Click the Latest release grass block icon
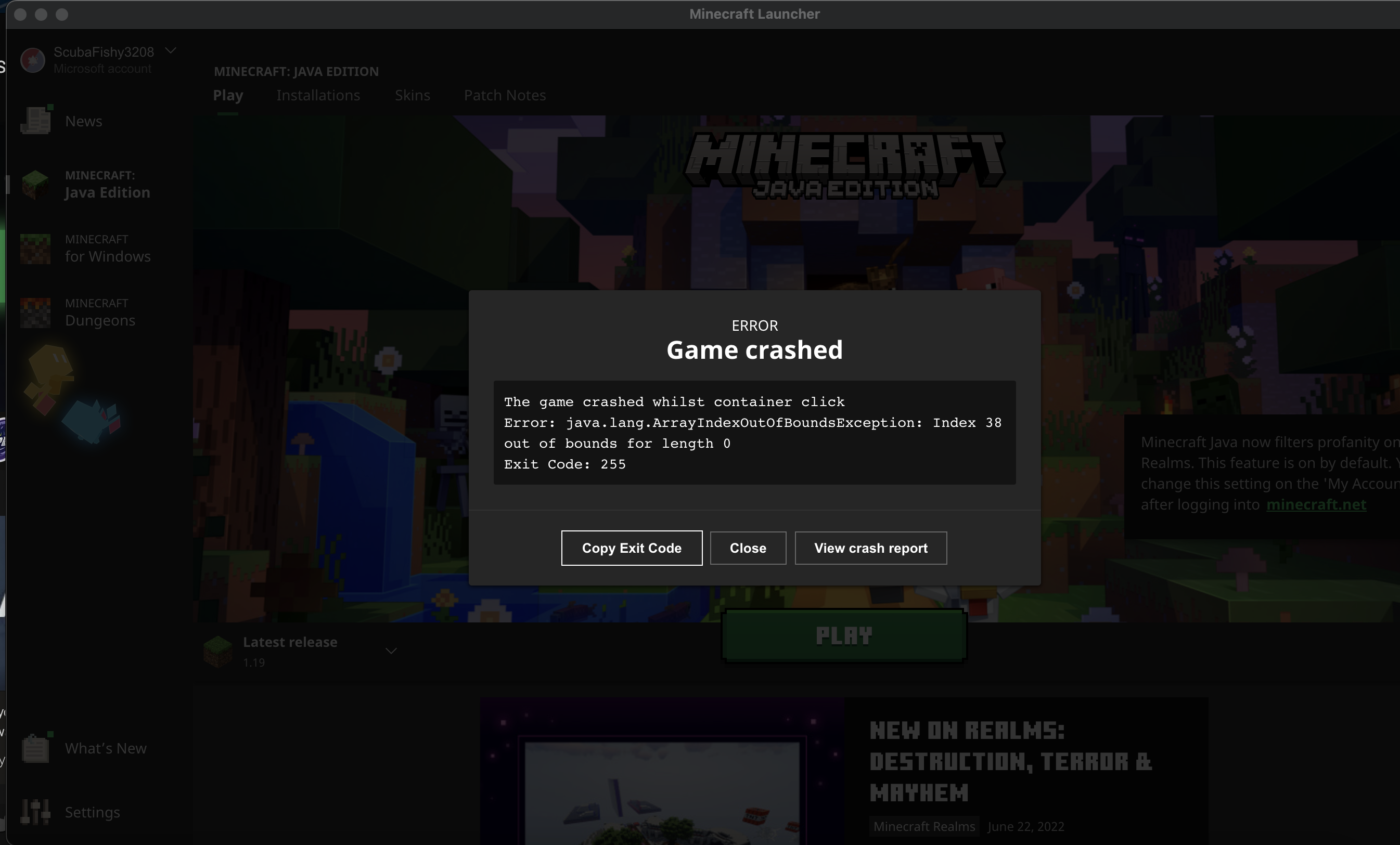Screen dimensions: 1400x845 point(218,651)
